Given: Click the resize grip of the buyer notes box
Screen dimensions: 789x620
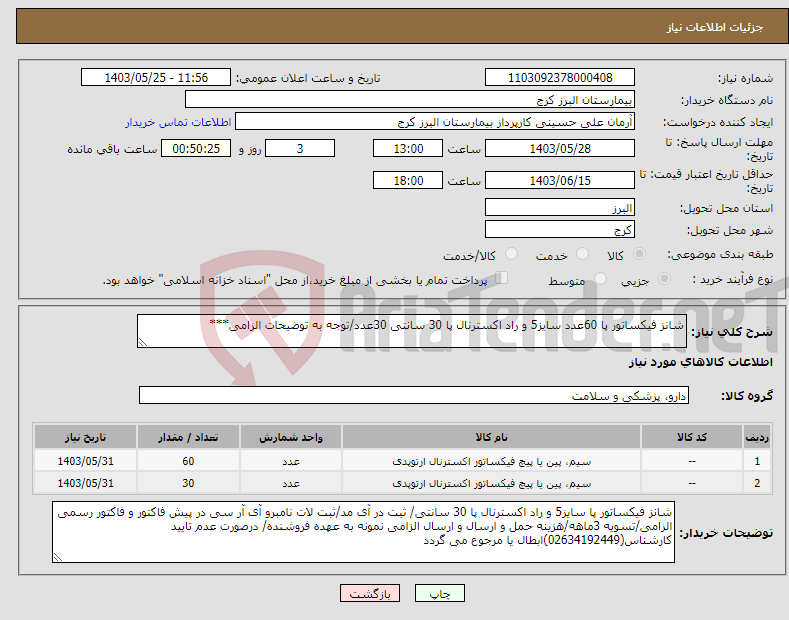Looking at the screenshot, I should tap(58, 557).
